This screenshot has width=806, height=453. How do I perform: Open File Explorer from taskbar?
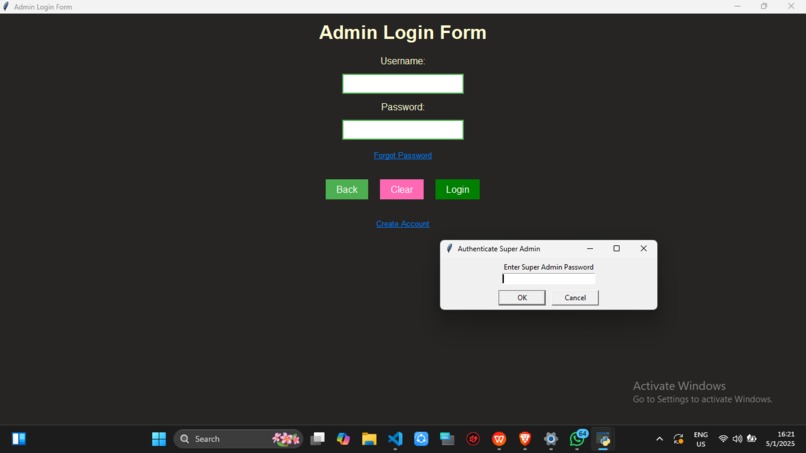(x=369, y=439)
